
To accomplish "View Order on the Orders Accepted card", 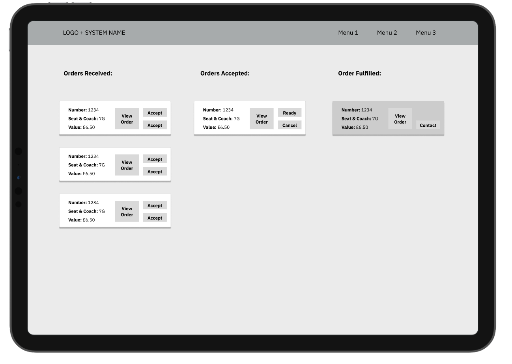I will (x=262, y=119).
